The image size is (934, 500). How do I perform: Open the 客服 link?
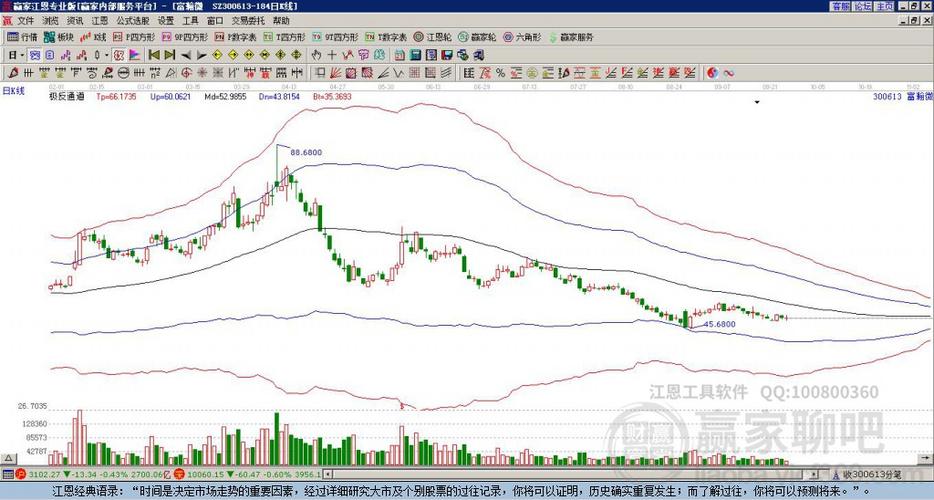(841, 6)
